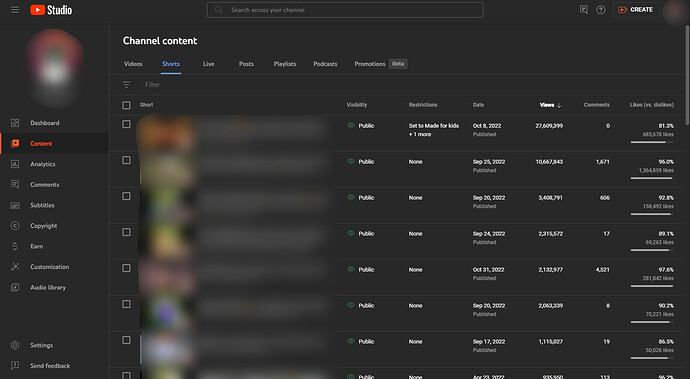Click the Search across your channel field
The width and height of the screenshot is (690, 379).
(x=345, y=10)
